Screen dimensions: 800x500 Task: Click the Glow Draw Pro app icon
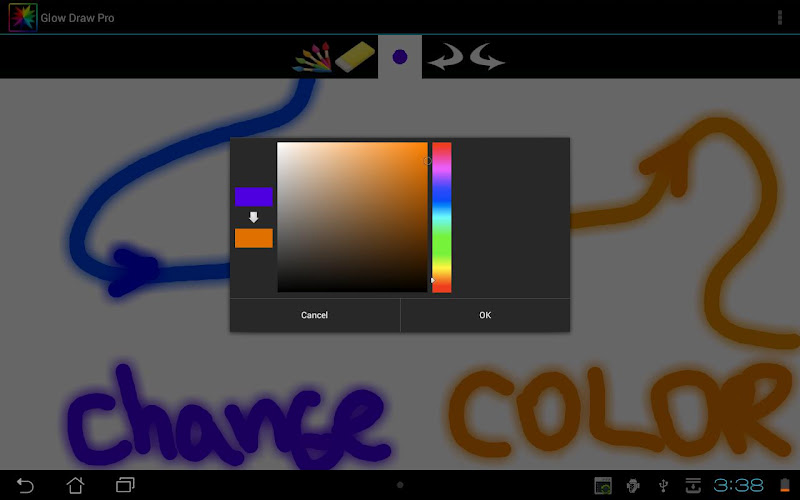[x=22, y=17]
